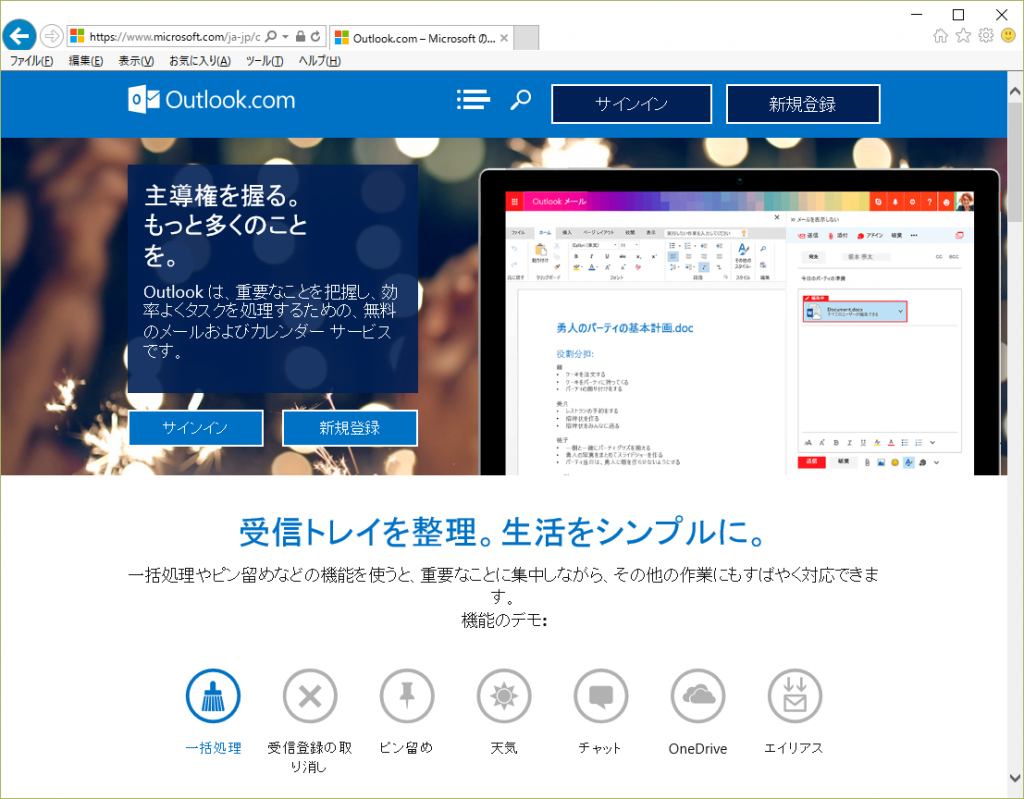Select the チャット speech bubble icon
The width and height of the screenshot is (1024, 799).
click(x=601, y=696)
